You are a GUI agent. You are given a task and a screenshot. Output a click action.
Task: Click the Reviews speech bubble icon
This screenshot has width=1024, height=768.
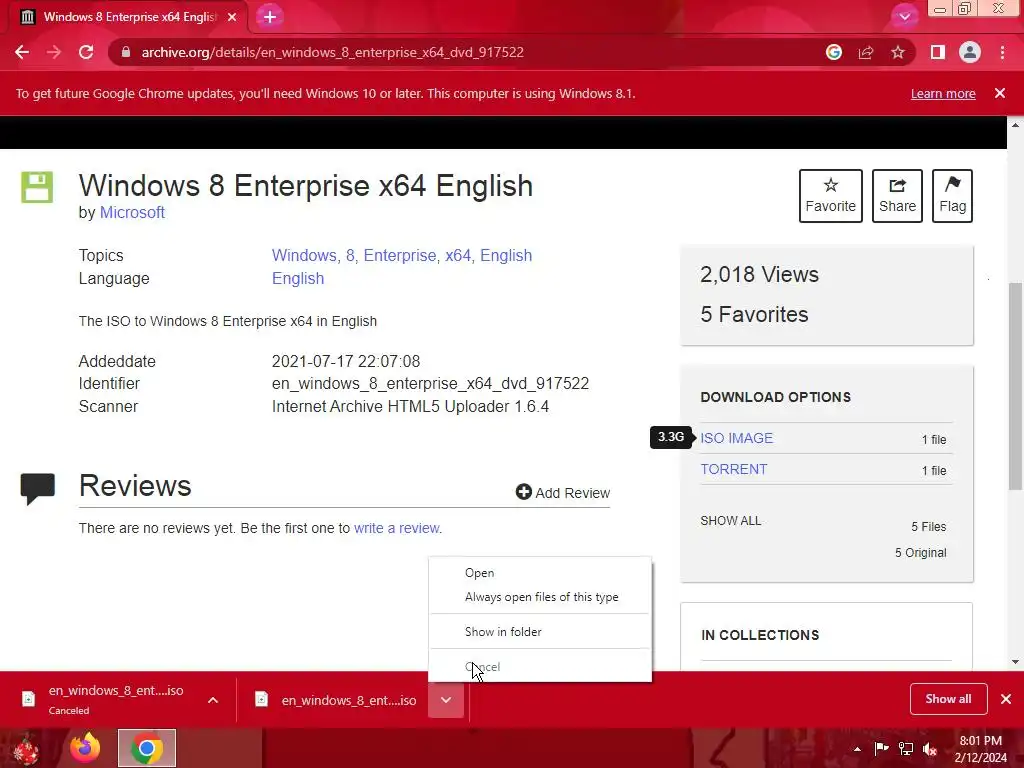(x=38, y=488)
